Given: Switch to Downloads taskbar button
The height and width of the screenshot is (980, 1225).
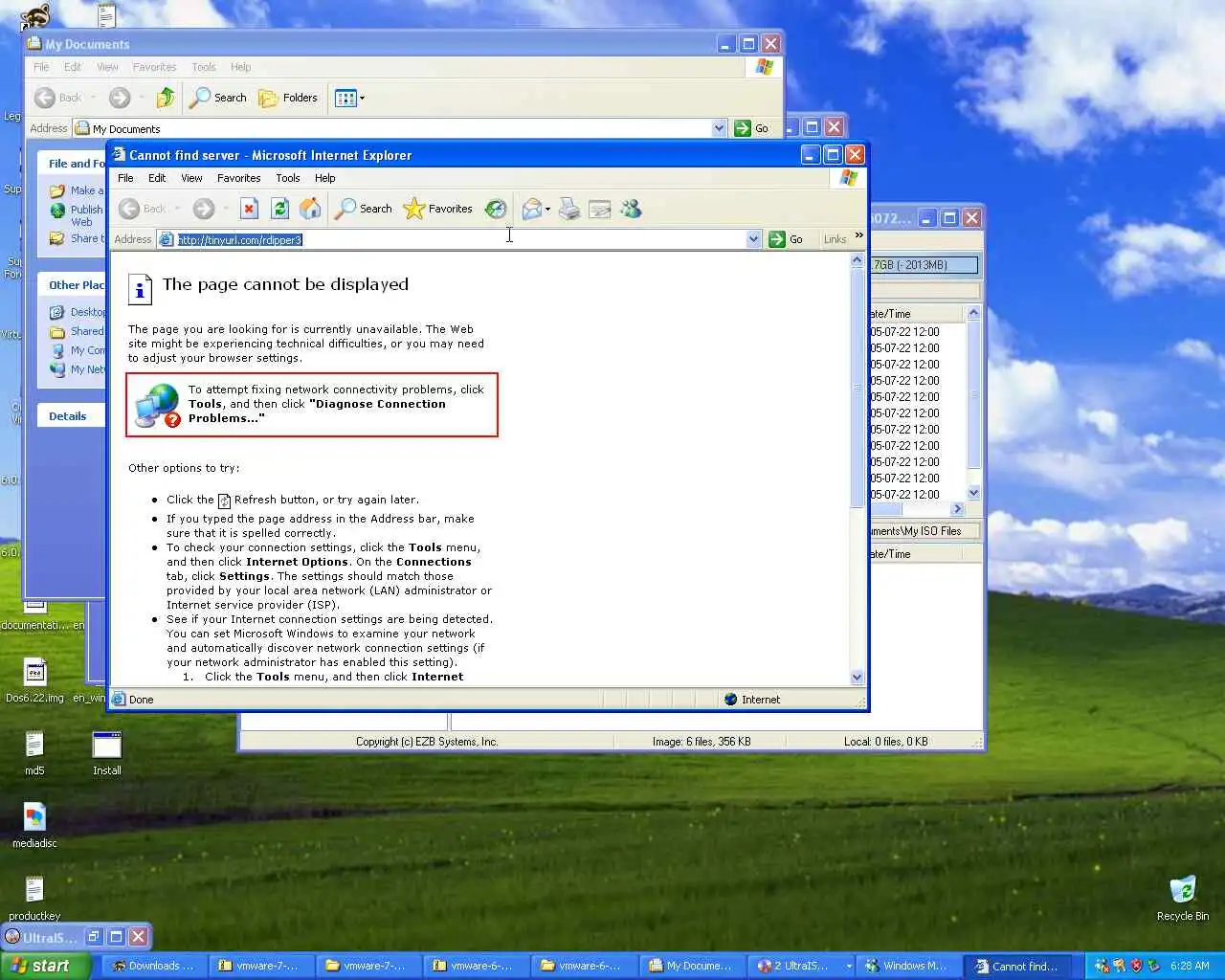Looking at the screenshot, I should point(153,966).
